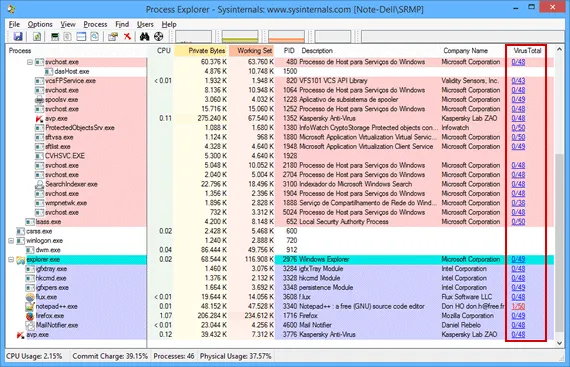570x367 pixels.
Task: Click the SearchIndexer.exe process icon
Action: pyautogui.click(x=39, y=184)
